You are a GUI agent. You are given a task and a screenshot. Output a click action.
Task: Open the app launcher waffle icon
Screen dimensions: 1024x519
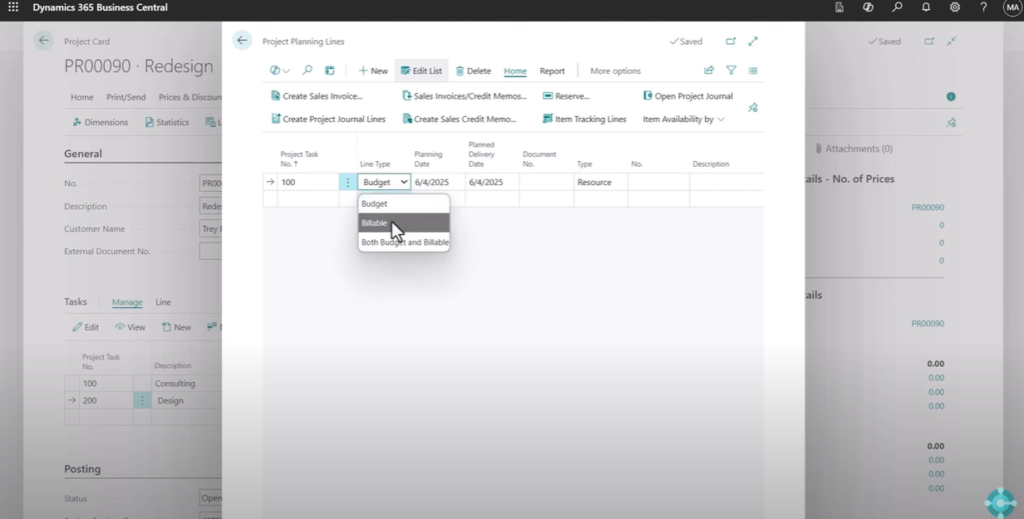pyautogui.click(x=13, y=7)
